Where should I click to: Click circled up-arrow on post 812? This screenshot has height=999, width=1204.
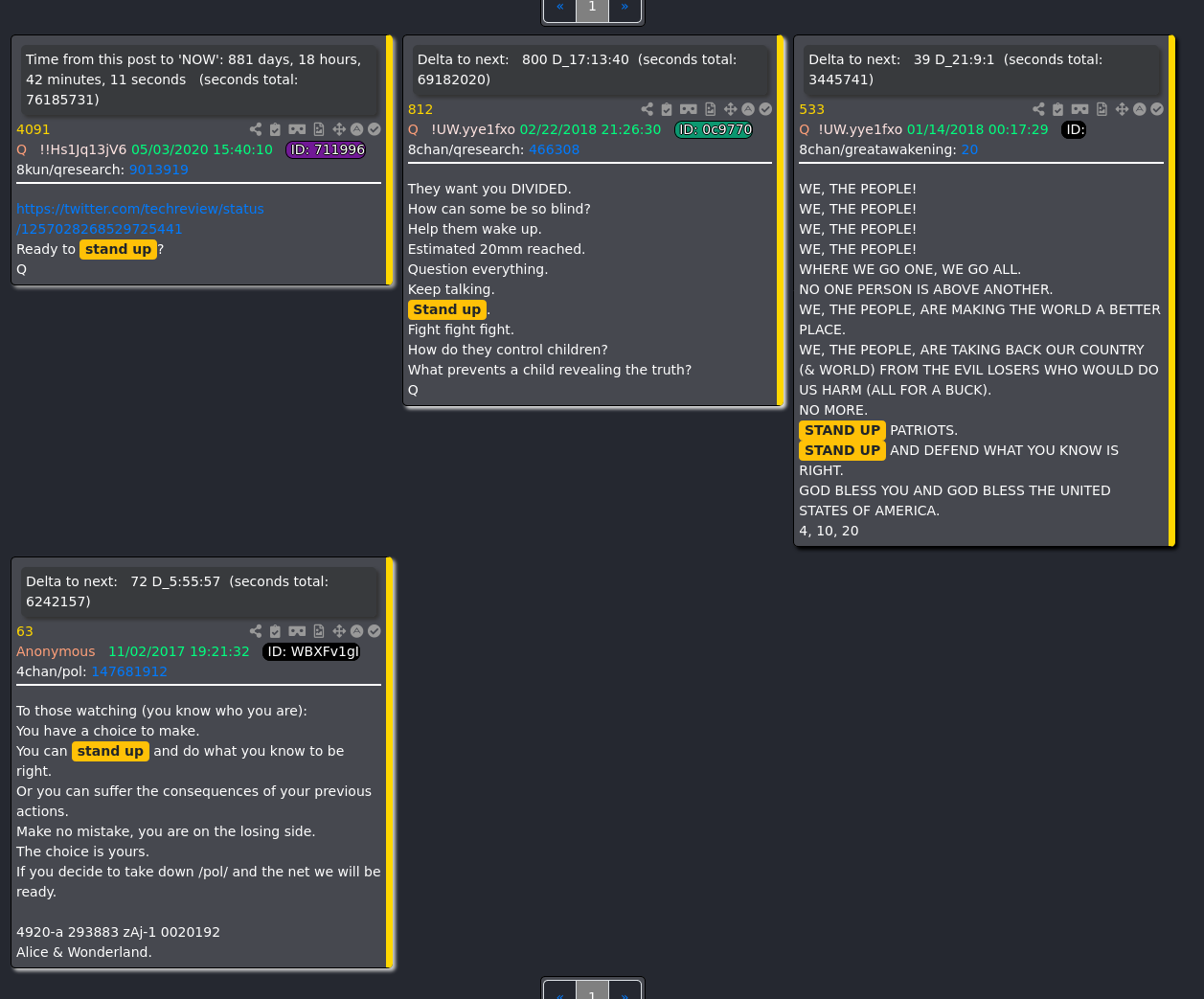tap(748, 109)
